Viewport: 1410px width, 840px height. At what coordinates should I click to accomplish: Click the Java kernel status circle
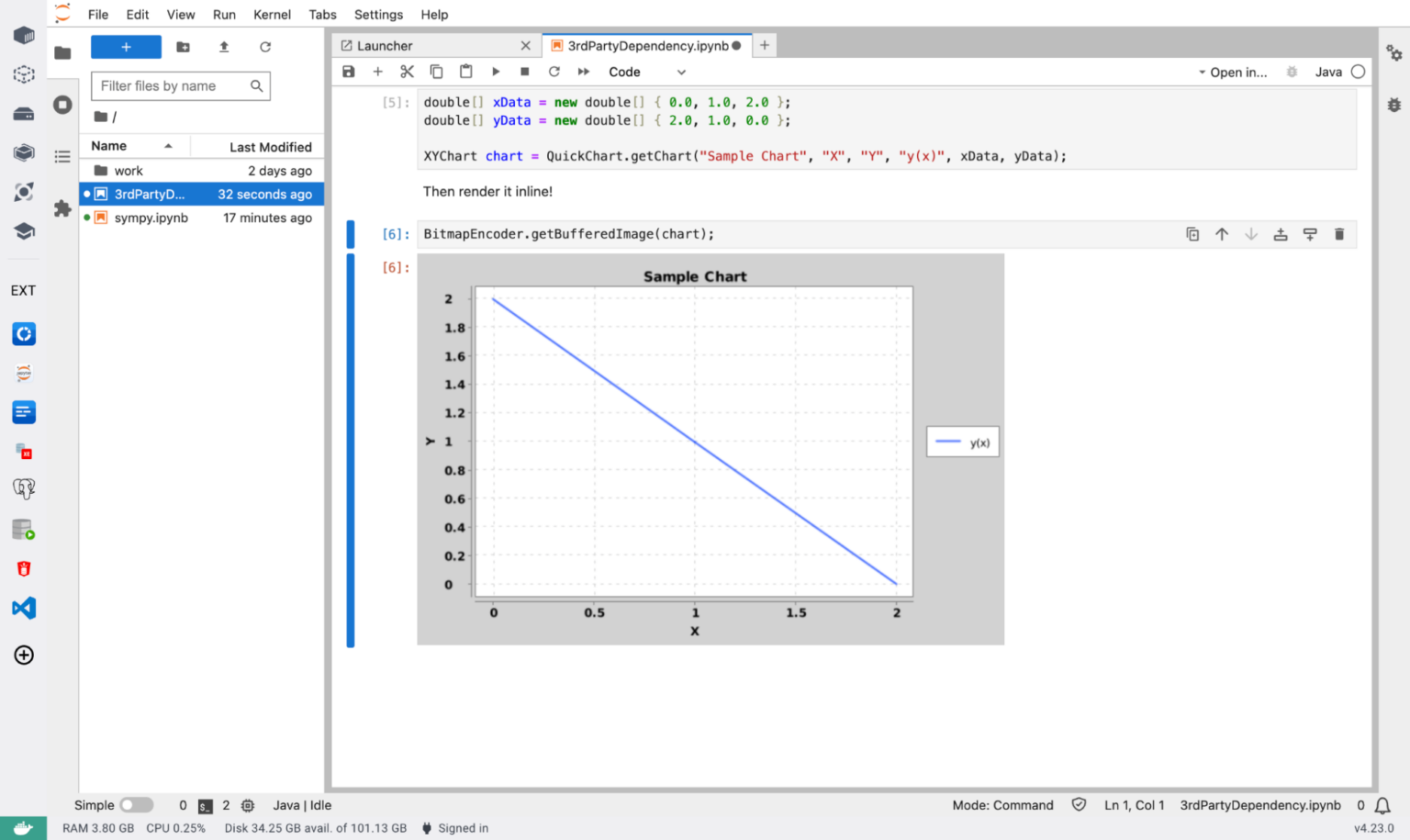[1359, 72]
